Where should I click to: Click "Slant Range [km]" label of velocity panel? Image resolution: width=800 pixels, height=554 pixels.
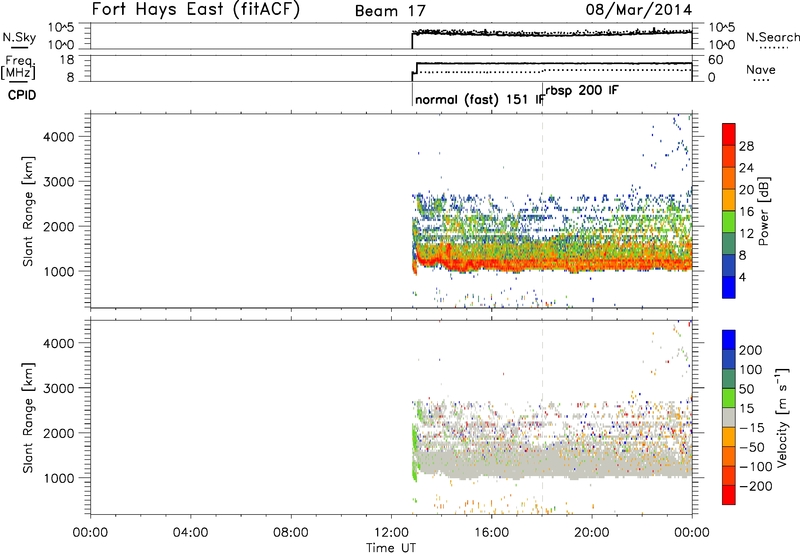click(28, 418)
